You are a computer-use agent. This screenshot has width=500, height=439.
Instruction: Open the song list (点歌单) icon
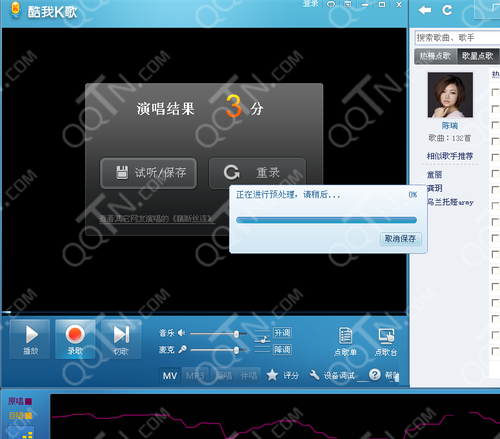click(345, 341)
